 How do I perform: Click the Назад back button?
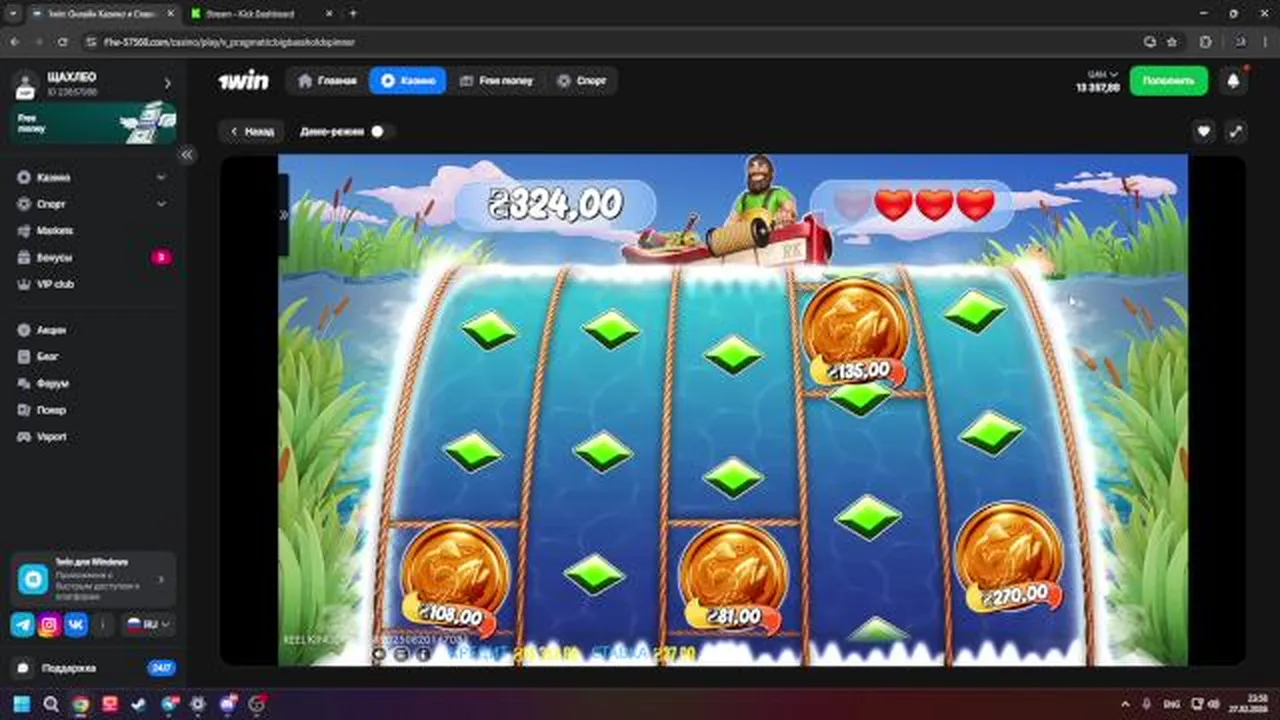251,131
